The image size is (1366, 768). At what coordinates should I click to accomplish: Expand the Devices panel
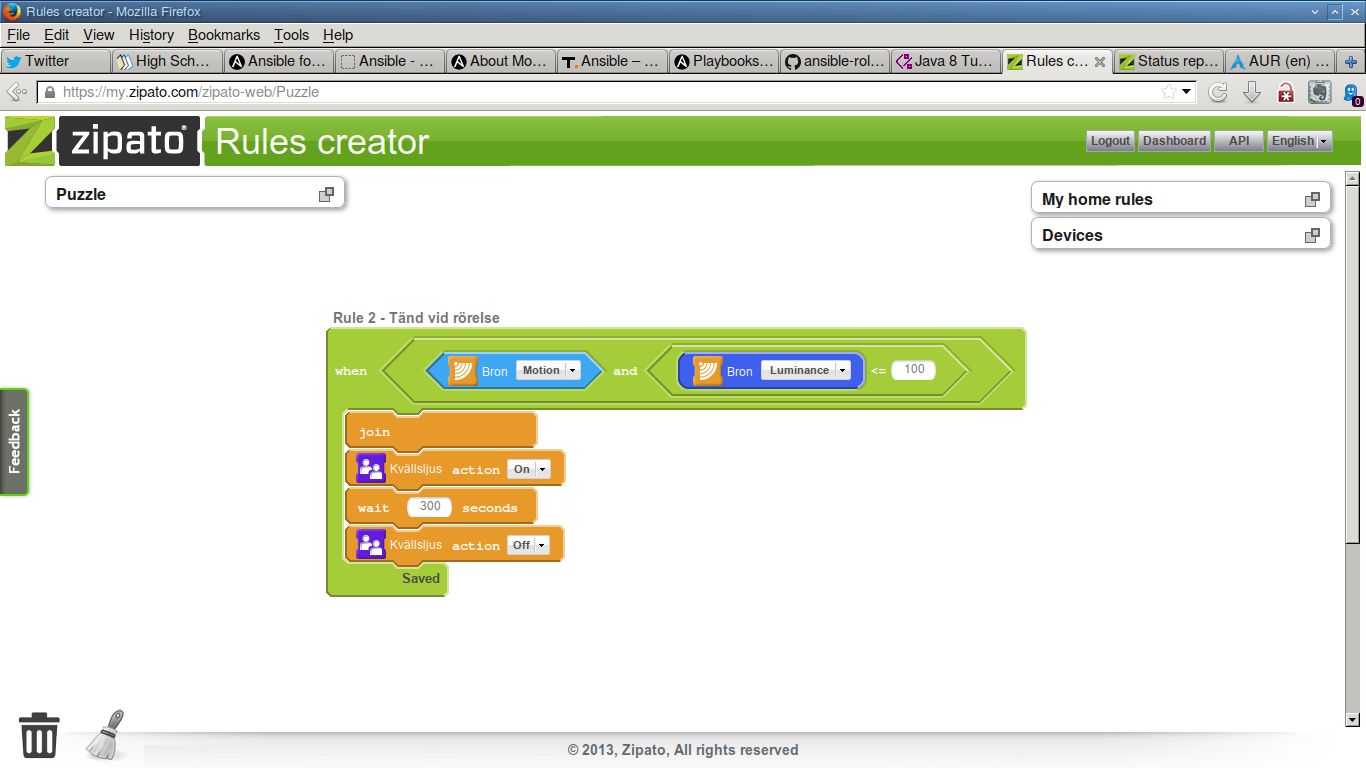point(1312,235)
